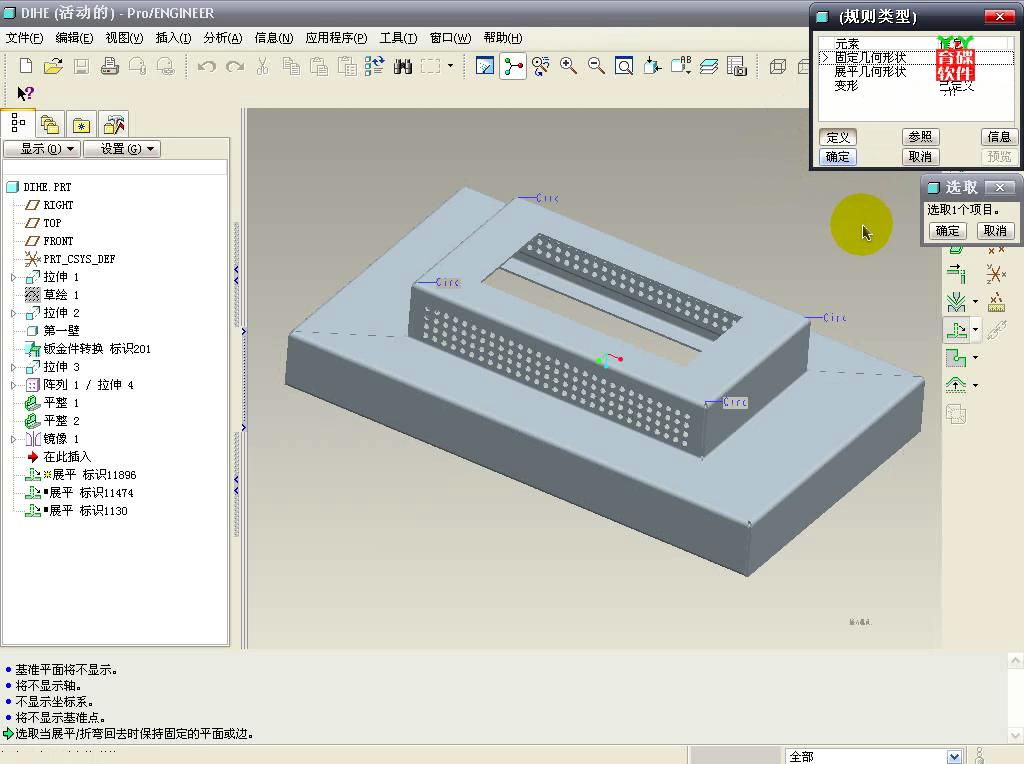Click 定义 button in 规则类型 dialog
1024x764 pixels.
[838, 137]
